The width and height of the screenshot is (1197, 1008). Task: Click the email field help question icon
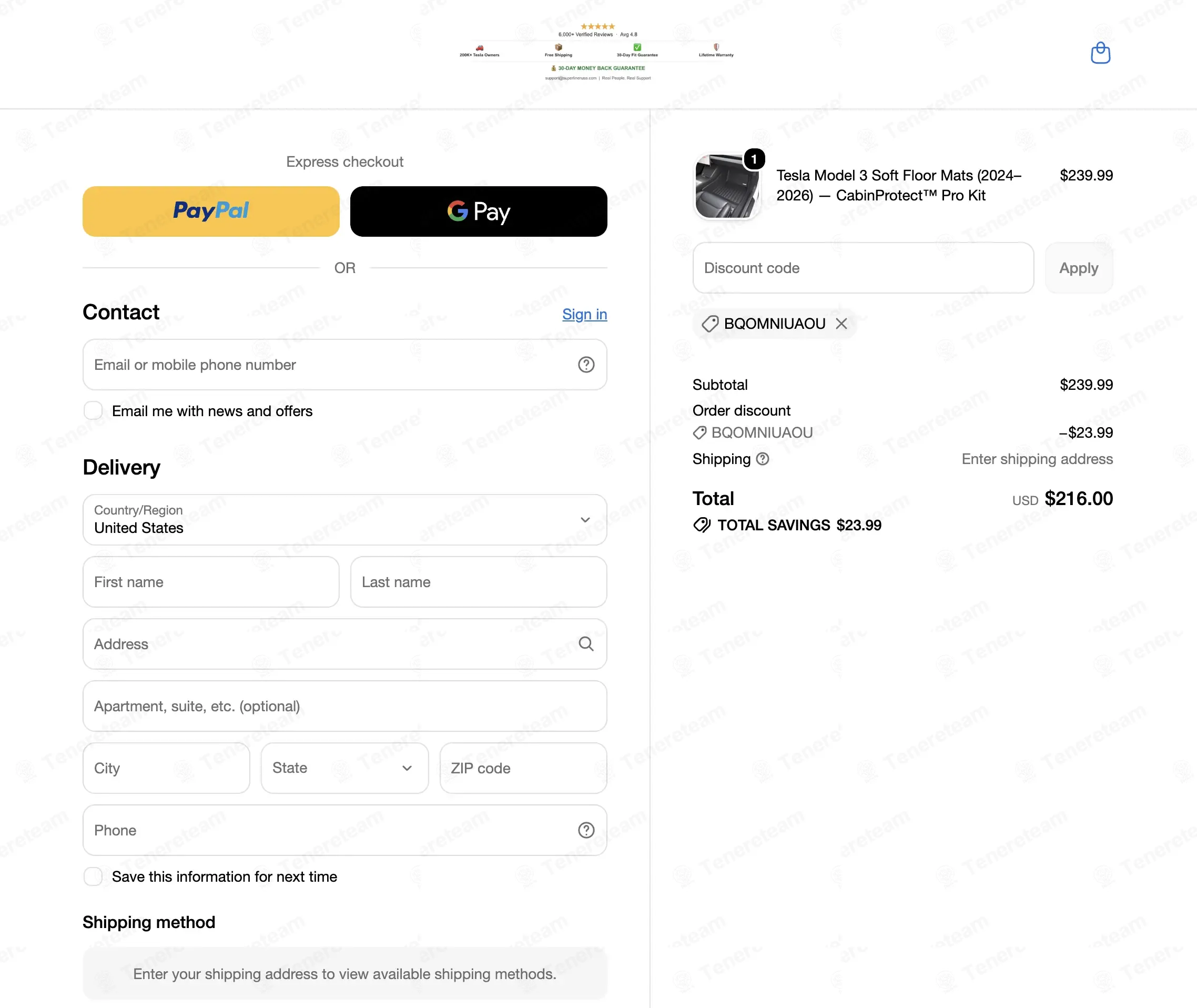tap(586, 365)
